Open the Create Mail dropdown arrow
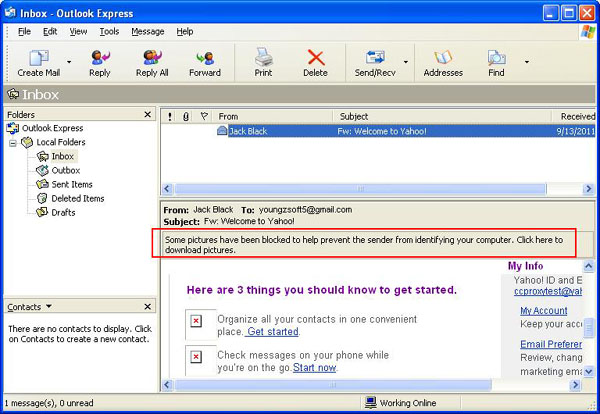The width and height of the screenshot is (600, 414). pyautogui.click(x=69, y=62)
